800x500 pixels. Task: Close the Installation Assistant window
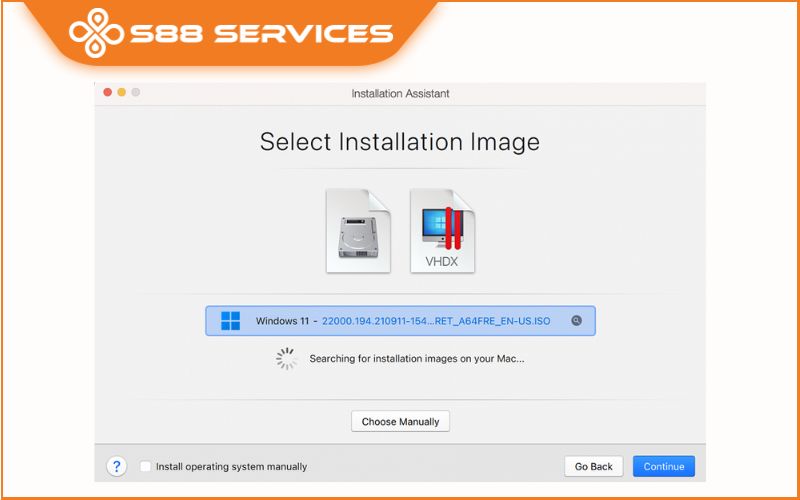click(x=108, y=92)
